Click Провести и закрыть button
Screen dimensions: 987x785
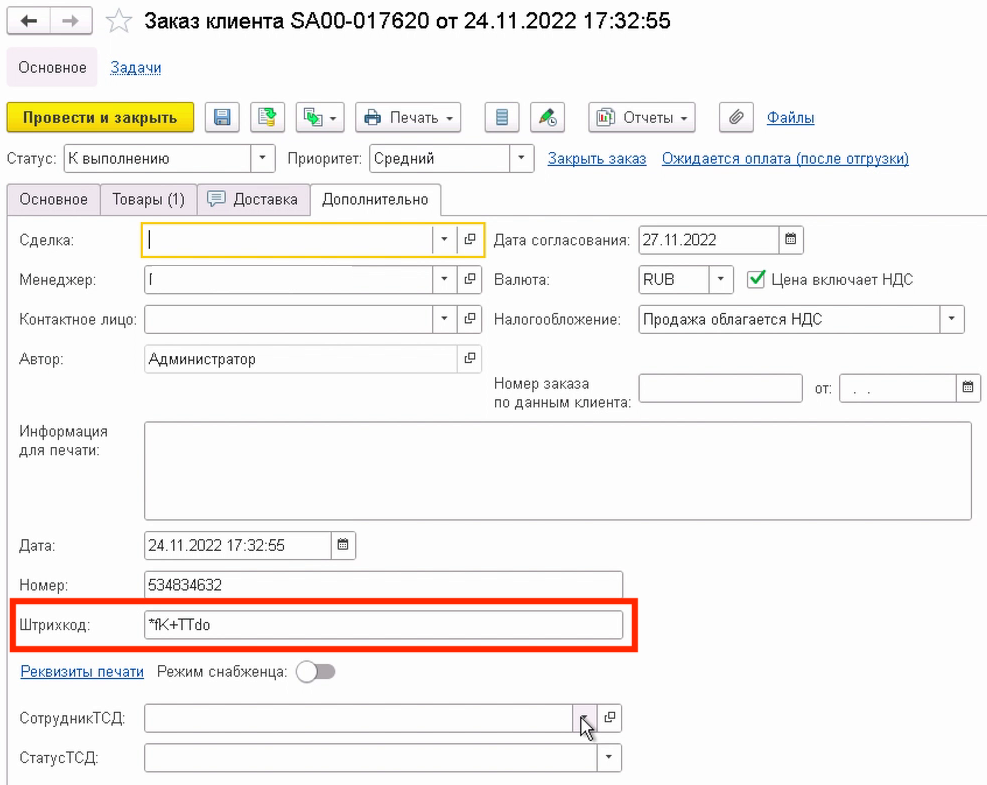coord(100,117)
